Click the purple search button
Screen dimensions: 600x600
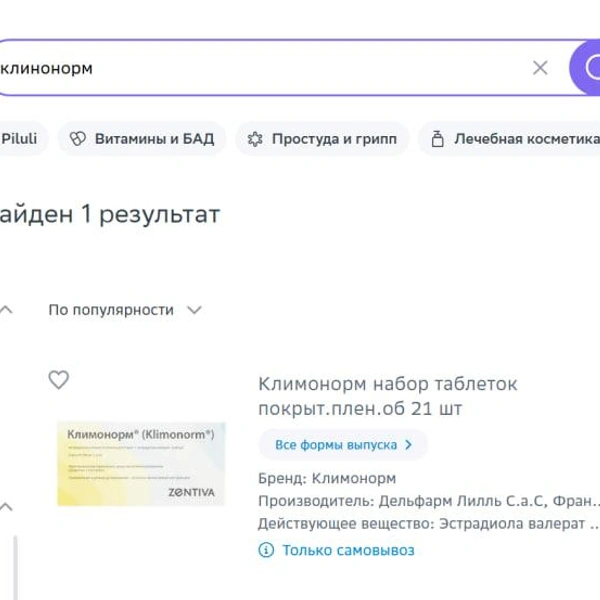coord(585,68)
